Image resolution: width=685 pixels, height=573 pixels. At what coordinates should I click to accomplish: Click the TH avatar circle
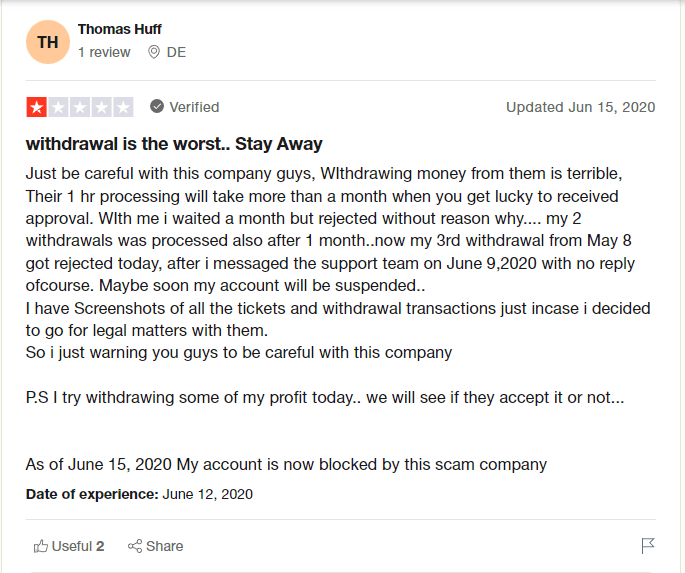click(x=48, y=42)
